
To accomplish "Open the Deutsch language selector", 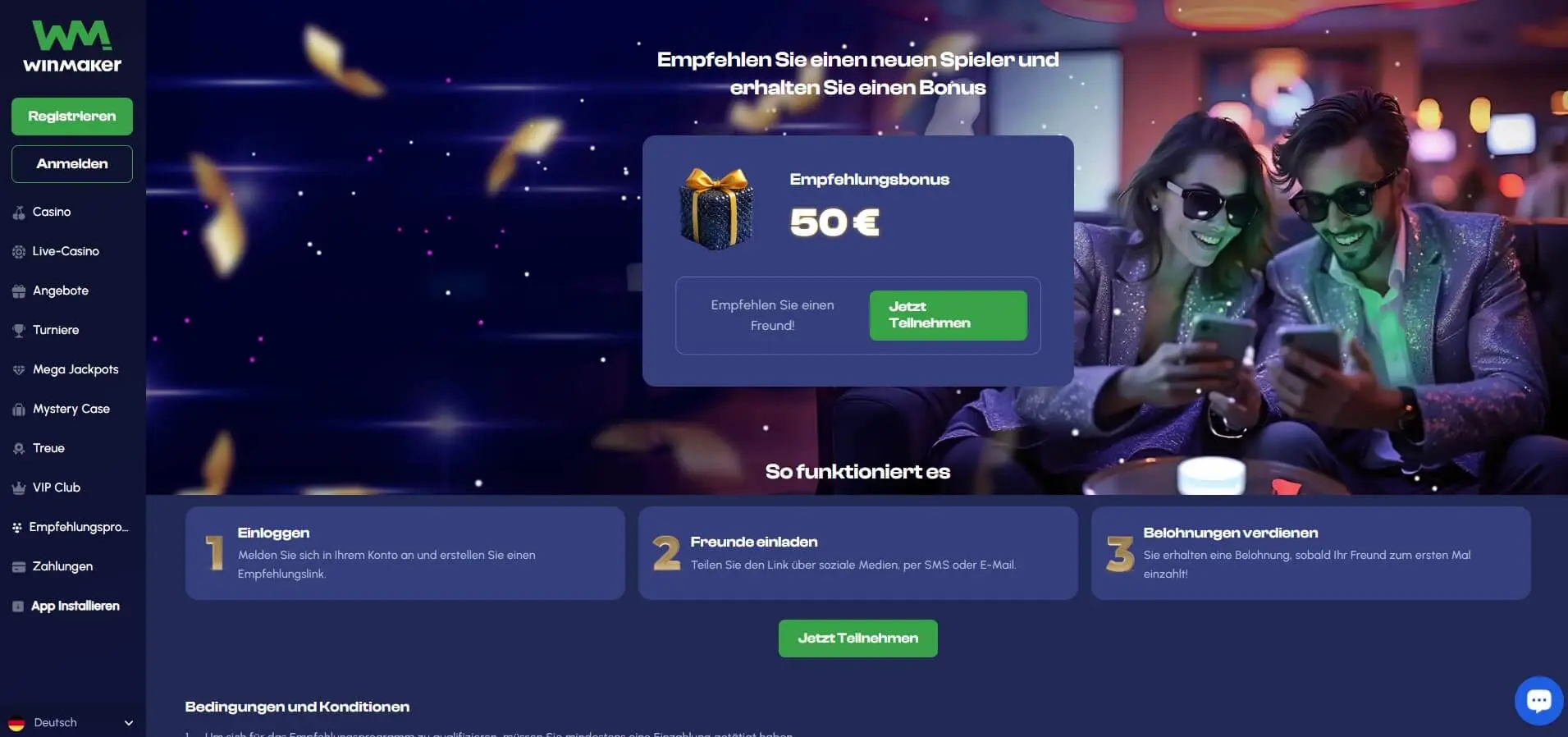I will pyautogui.click(x=71, y=723).
